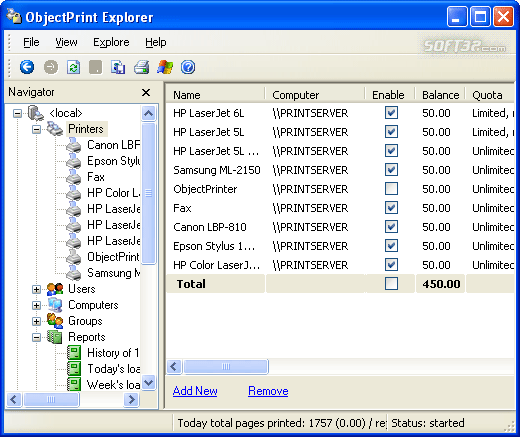The width and height of the screenshot is (520, 437).
Task: Select the 450.00 total balance cell
Action: (x=441, y=284)
